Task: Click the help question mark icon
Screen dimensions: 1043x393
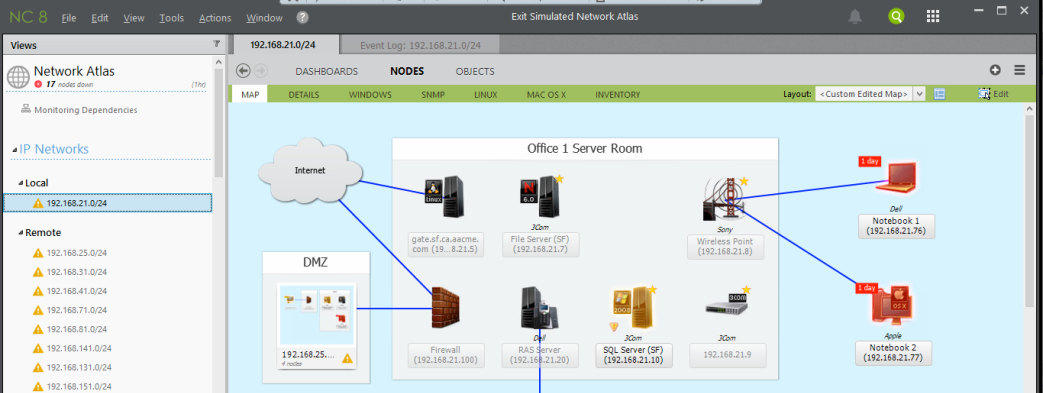Action: pyautogui.click(x=303, y=17)
